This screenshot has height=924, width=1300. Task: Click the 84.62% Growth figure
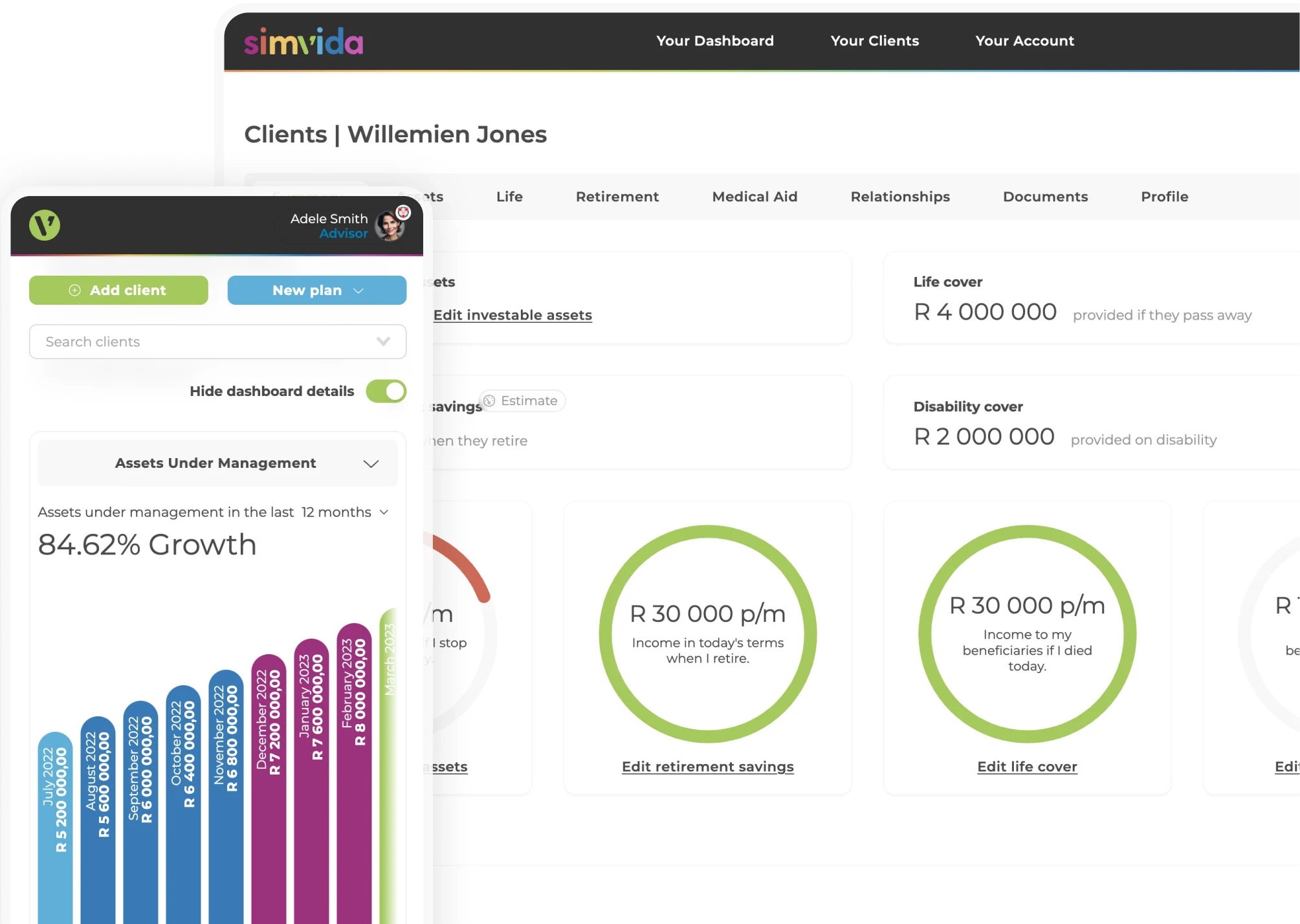(148, 544)
